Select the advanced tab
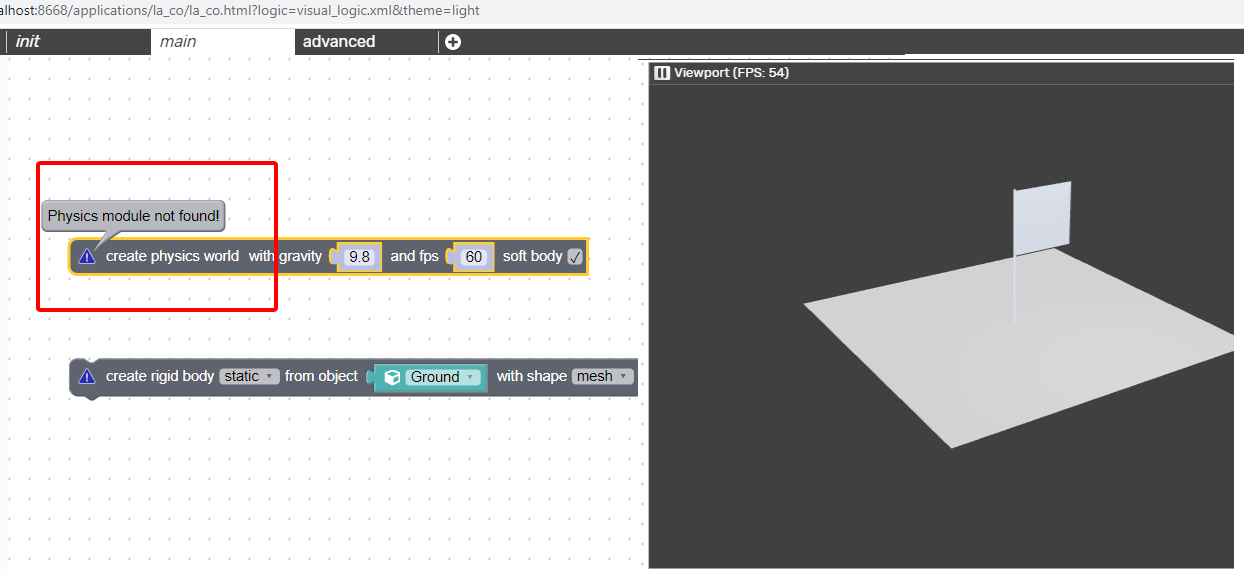 click(x=366, y=42)
